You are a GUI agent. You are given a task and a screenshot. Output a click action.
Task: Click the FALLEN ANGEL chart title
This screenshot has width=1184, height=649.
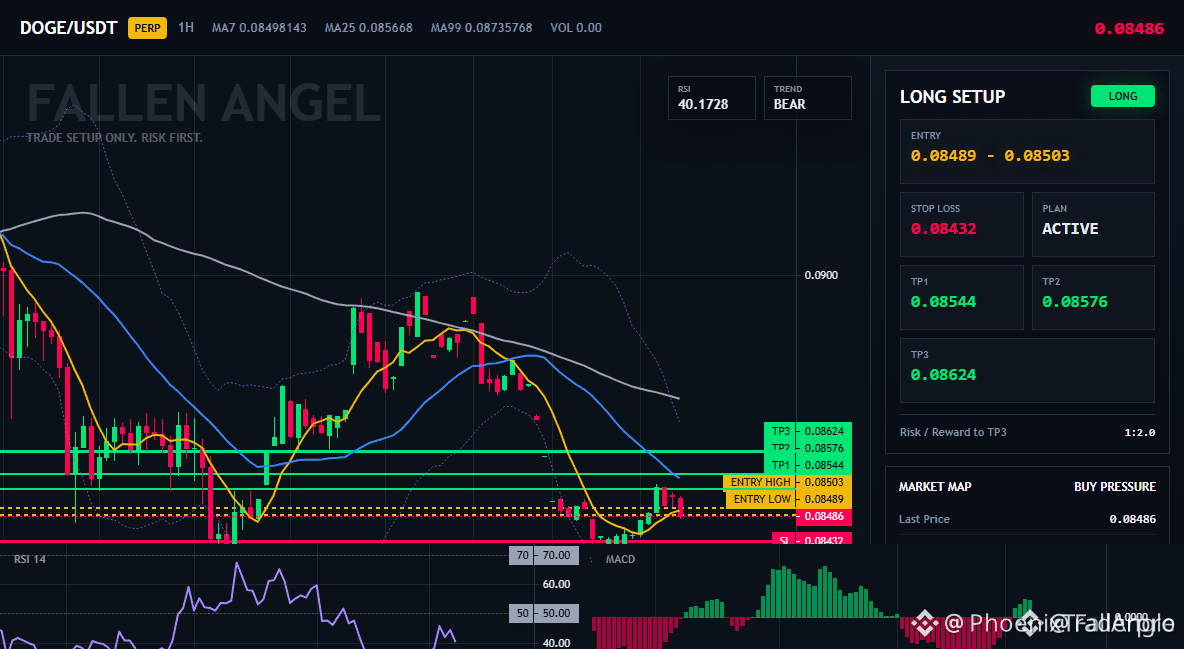tap(204, 104)
